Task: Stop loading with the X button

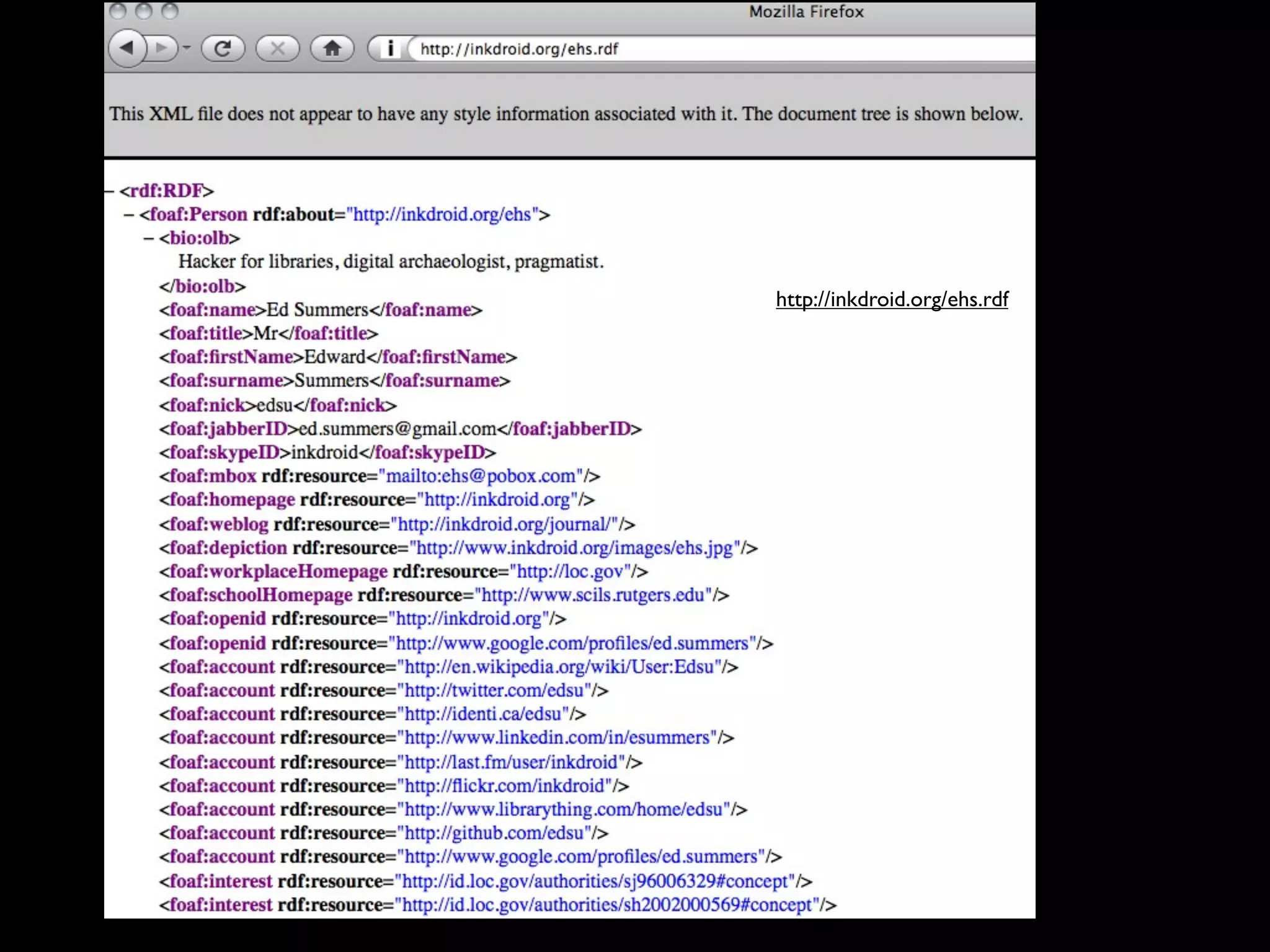Action: pyautogui.click(x=277, y=48)
